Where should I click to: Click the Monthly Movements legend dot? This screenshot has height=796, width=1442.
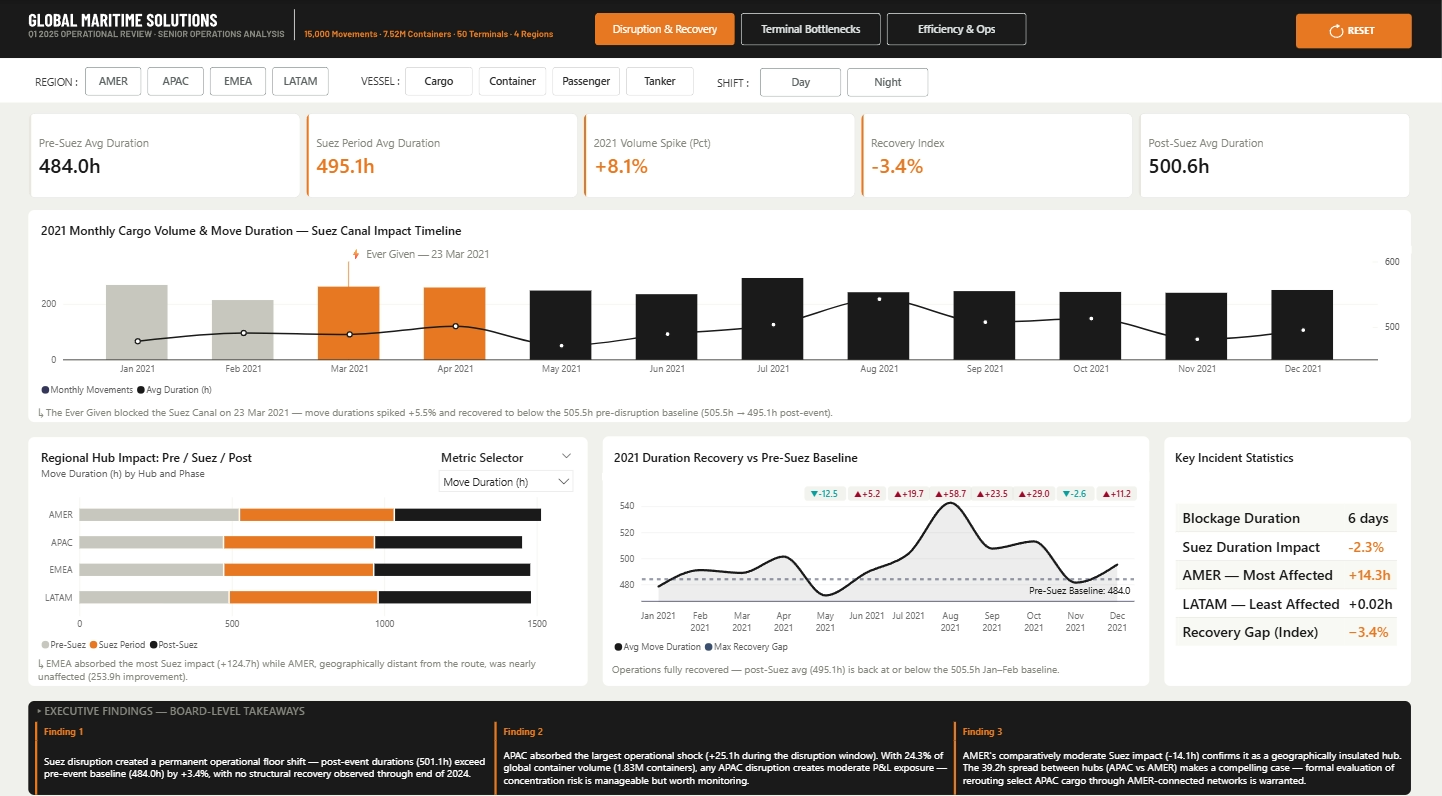pos(45,390)
